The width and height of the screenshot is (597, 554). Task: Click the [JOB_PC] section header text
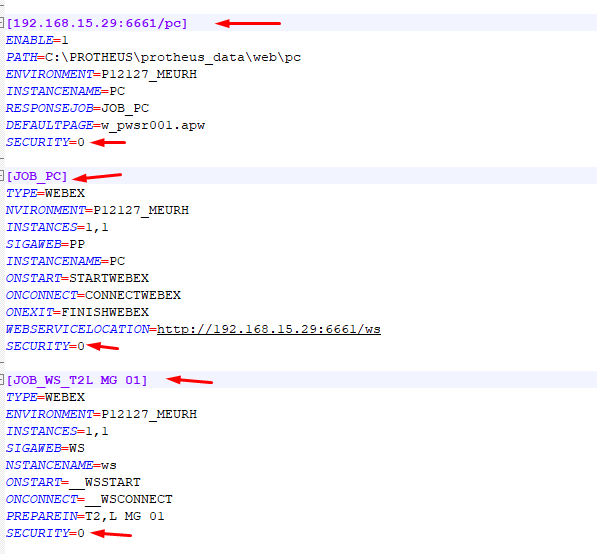[37, 176]
